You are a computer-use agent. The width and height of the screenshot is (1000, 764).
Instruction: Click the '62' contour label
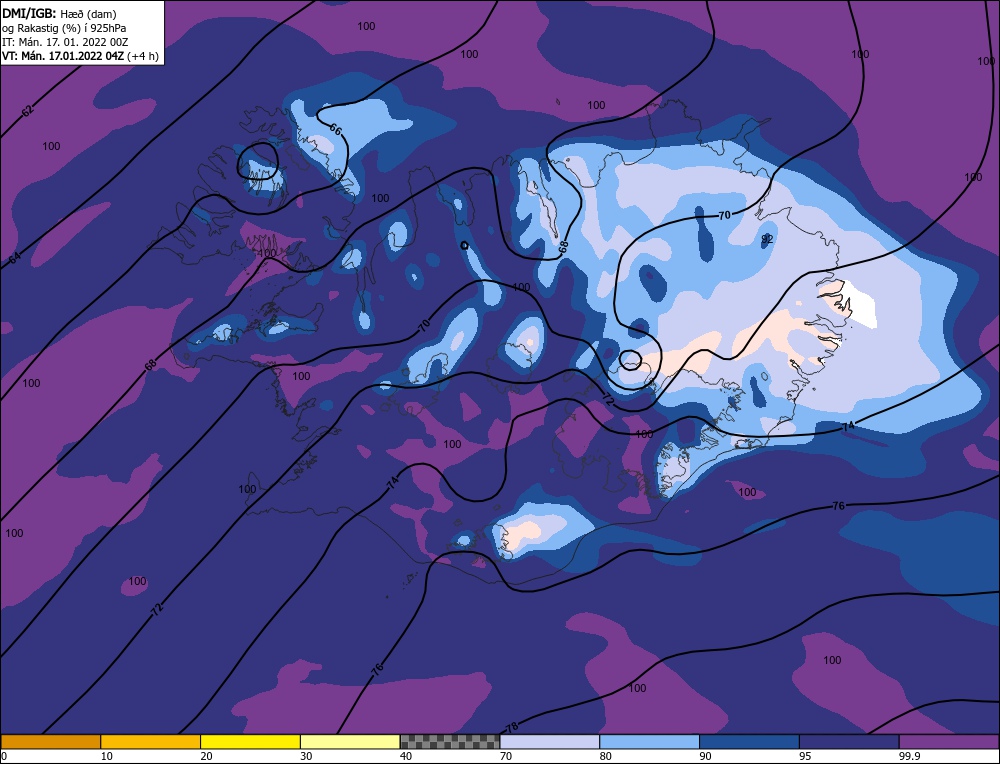coord(27,112)
